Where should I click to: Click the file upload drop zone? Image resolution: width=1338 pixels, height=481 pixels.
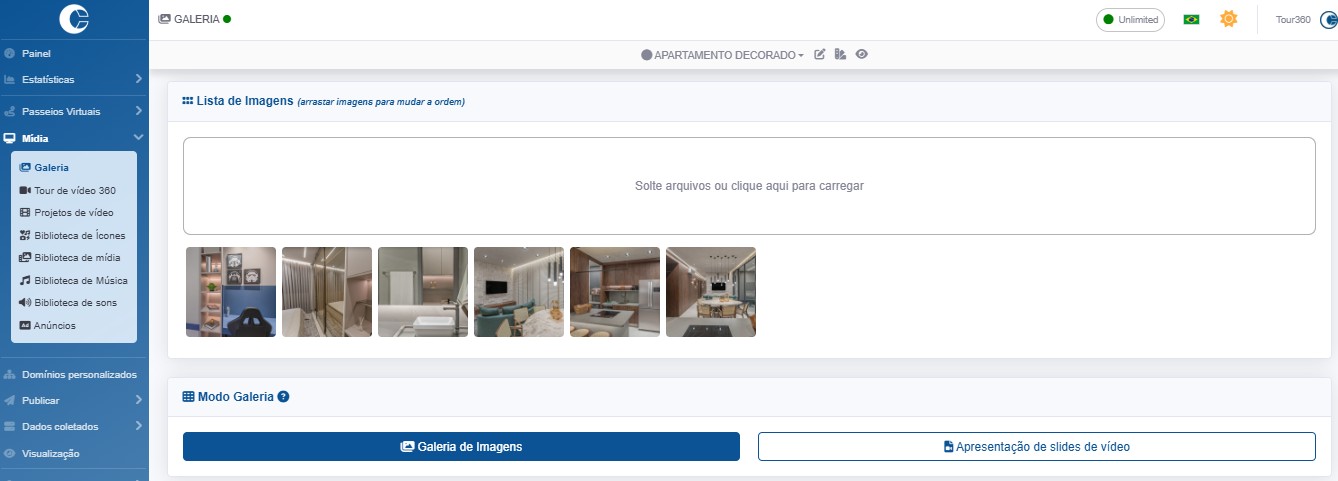[x=748, y=186]
